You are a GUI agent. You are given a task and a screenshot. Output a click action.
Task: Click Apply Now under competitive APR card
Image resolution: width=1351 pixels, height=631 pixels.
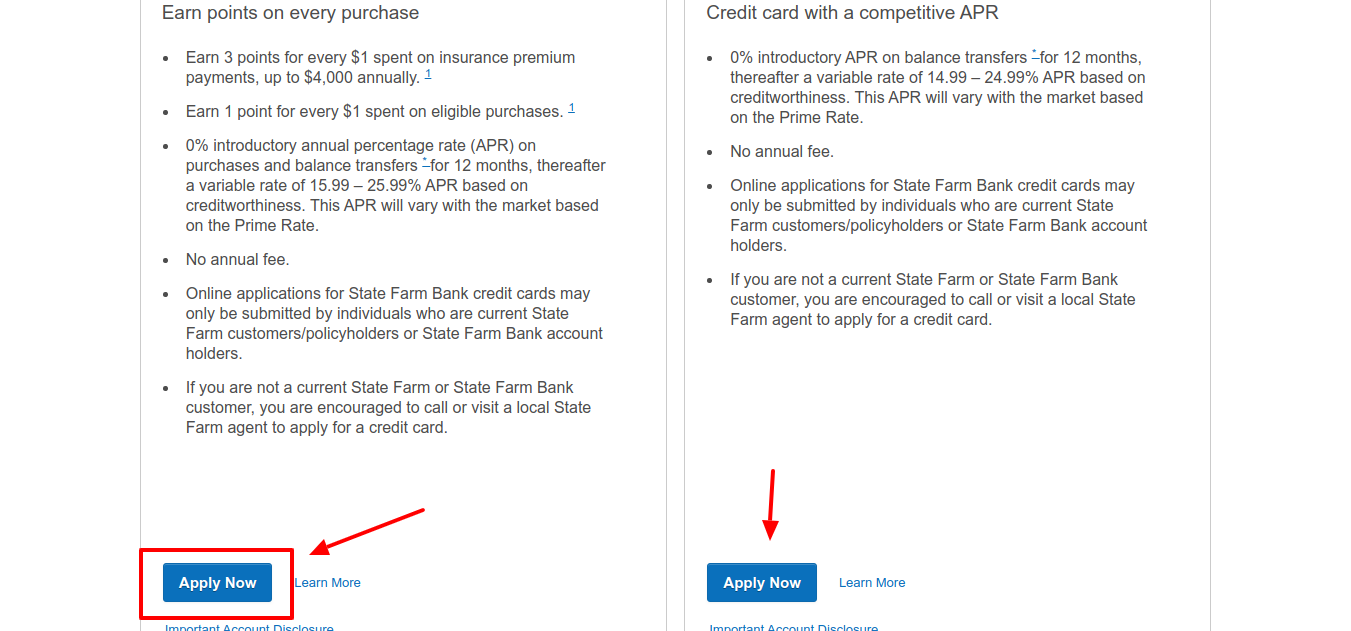point(762,583)
